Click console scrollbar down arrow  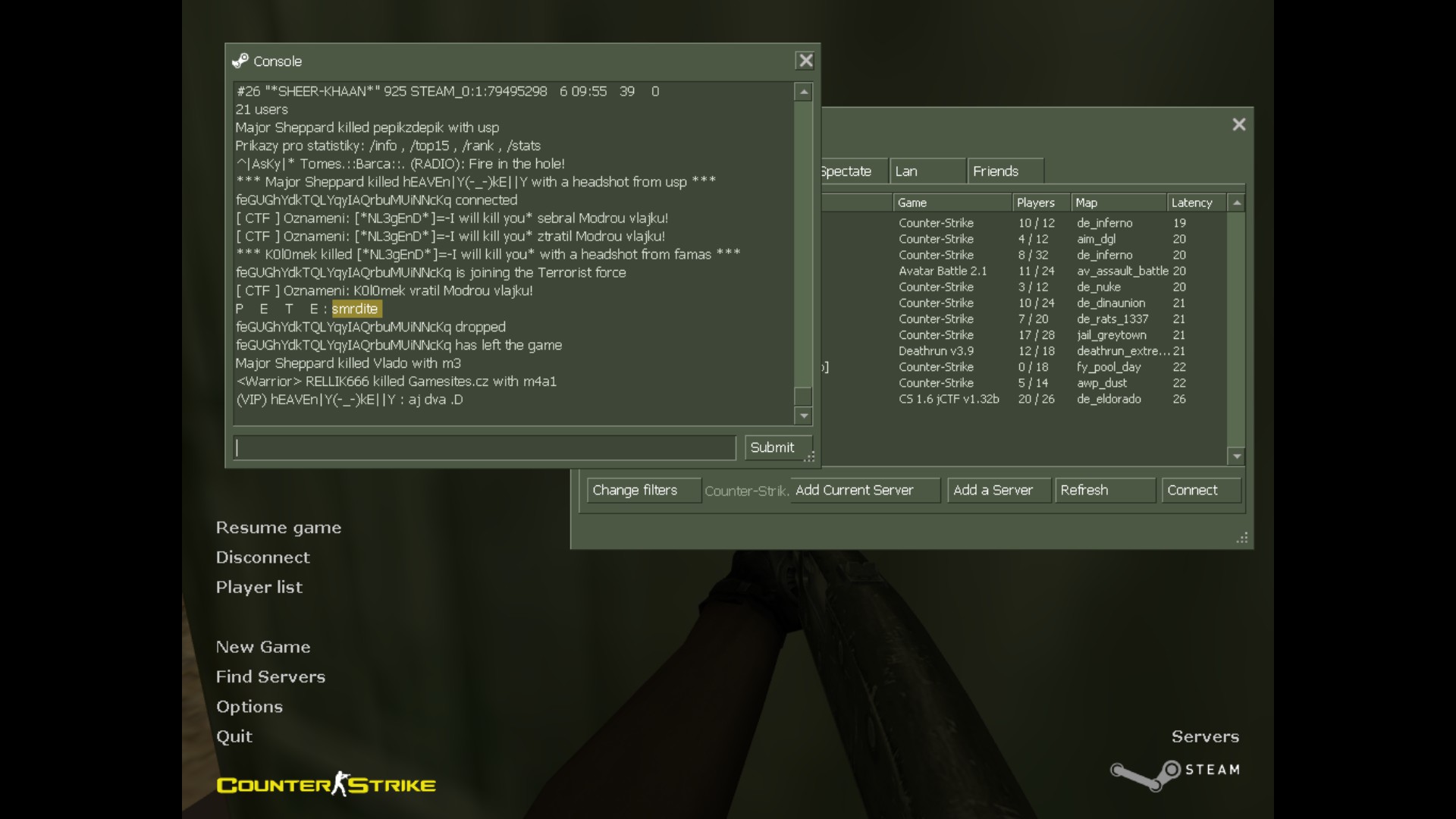[803, 416]
